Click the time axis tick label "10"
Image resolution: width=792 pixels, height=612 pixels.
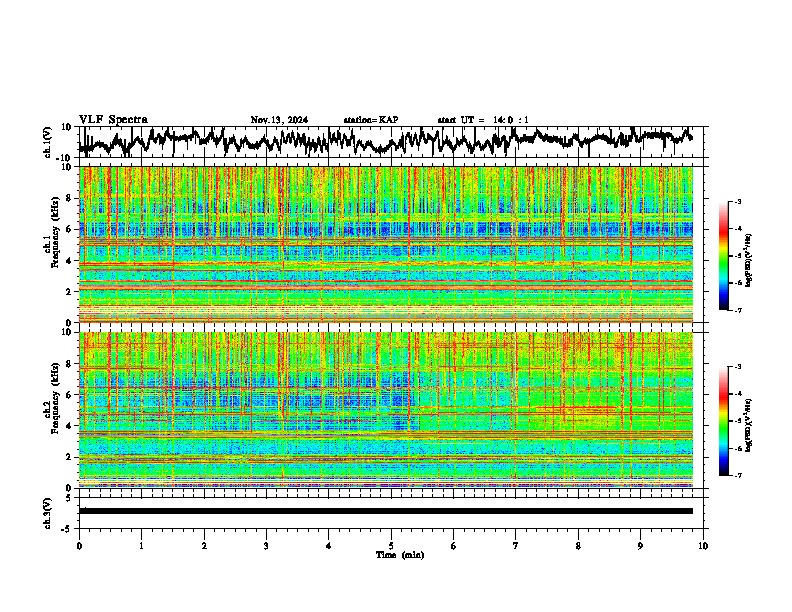click(703, 546)
